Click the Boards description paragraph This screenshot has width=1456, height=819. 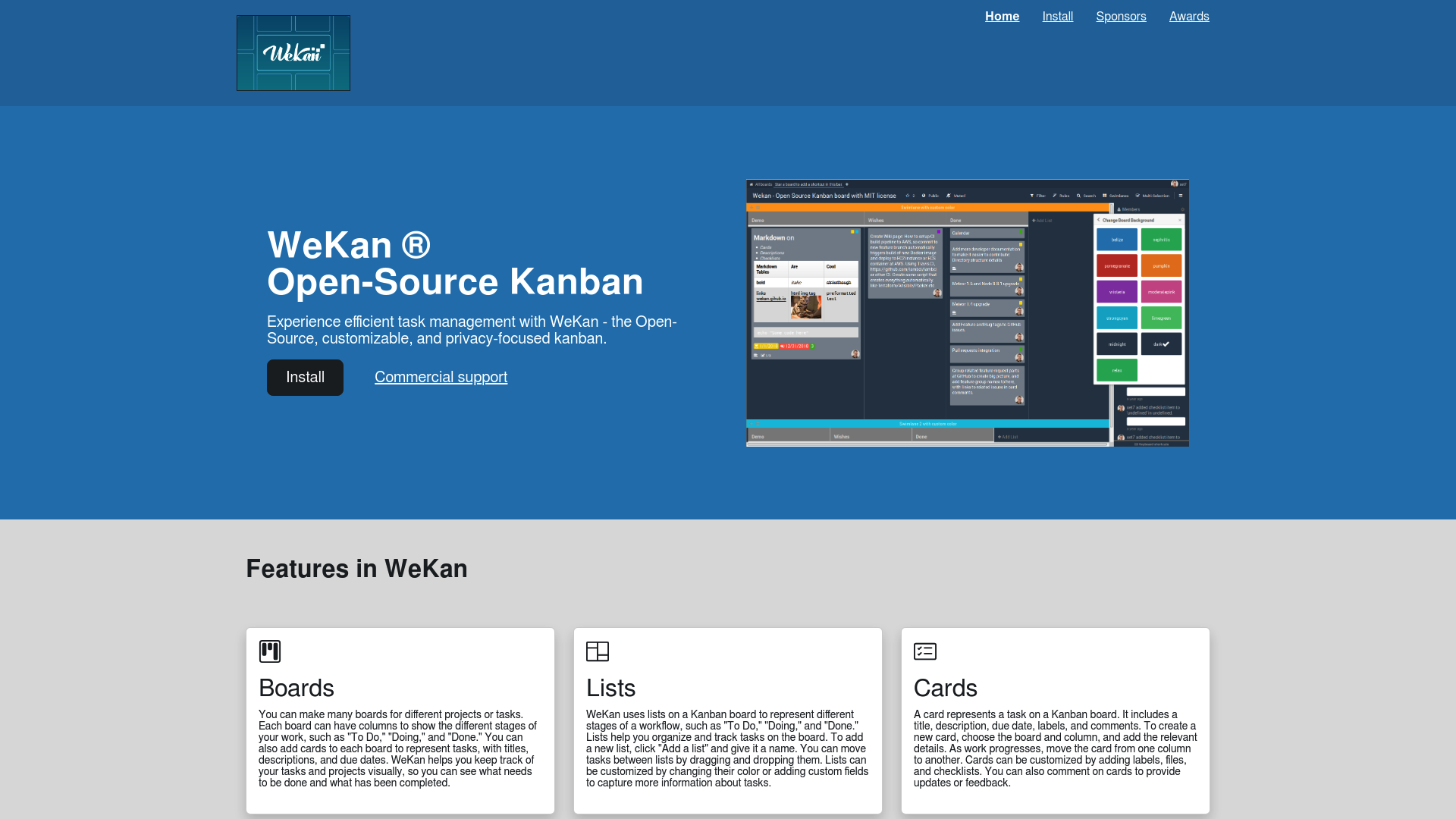tap(398, 748)
